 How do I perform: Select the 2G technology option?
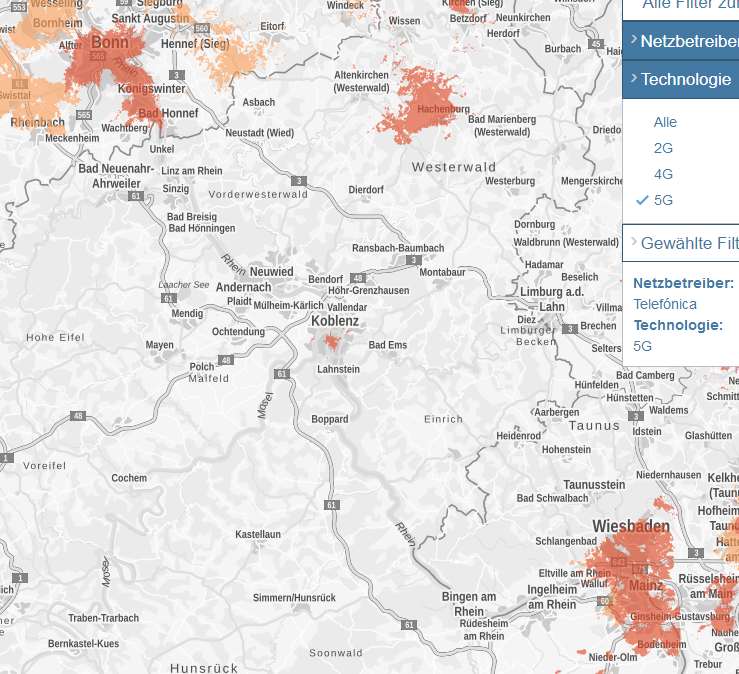click(663, 148)
